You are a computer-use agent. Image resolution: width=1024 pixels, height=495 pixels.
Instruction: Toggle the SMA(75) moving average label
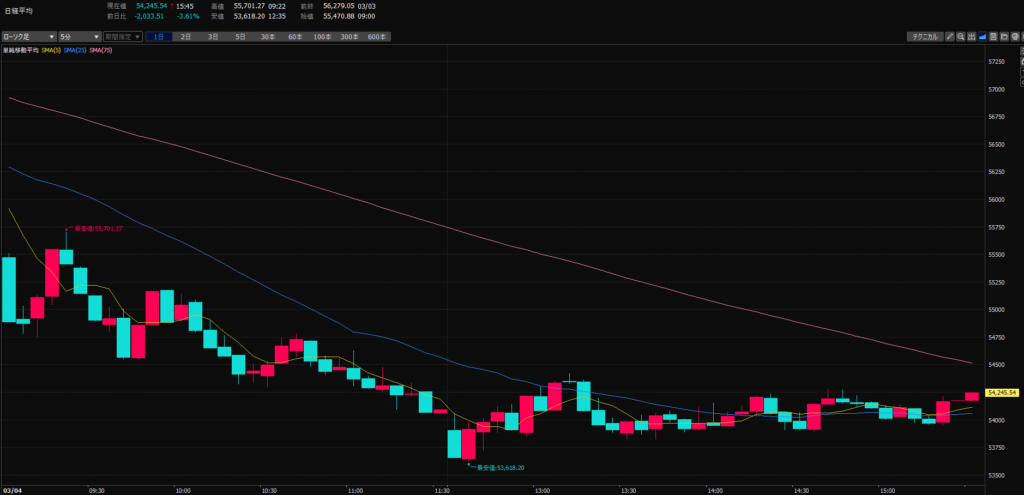(100, 49)
